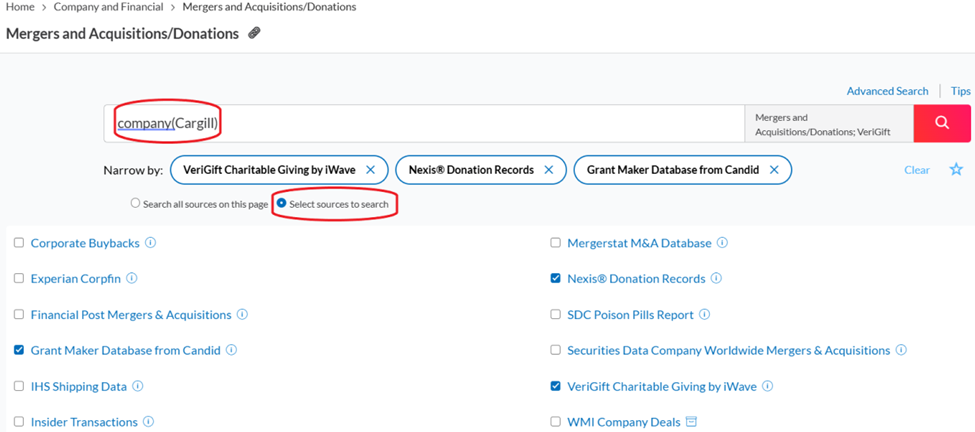Screen dimensions: 975x432
Task: Click archive icon beside WMI Company Deals
Action: pyautogui.click(x=691, y=422)
